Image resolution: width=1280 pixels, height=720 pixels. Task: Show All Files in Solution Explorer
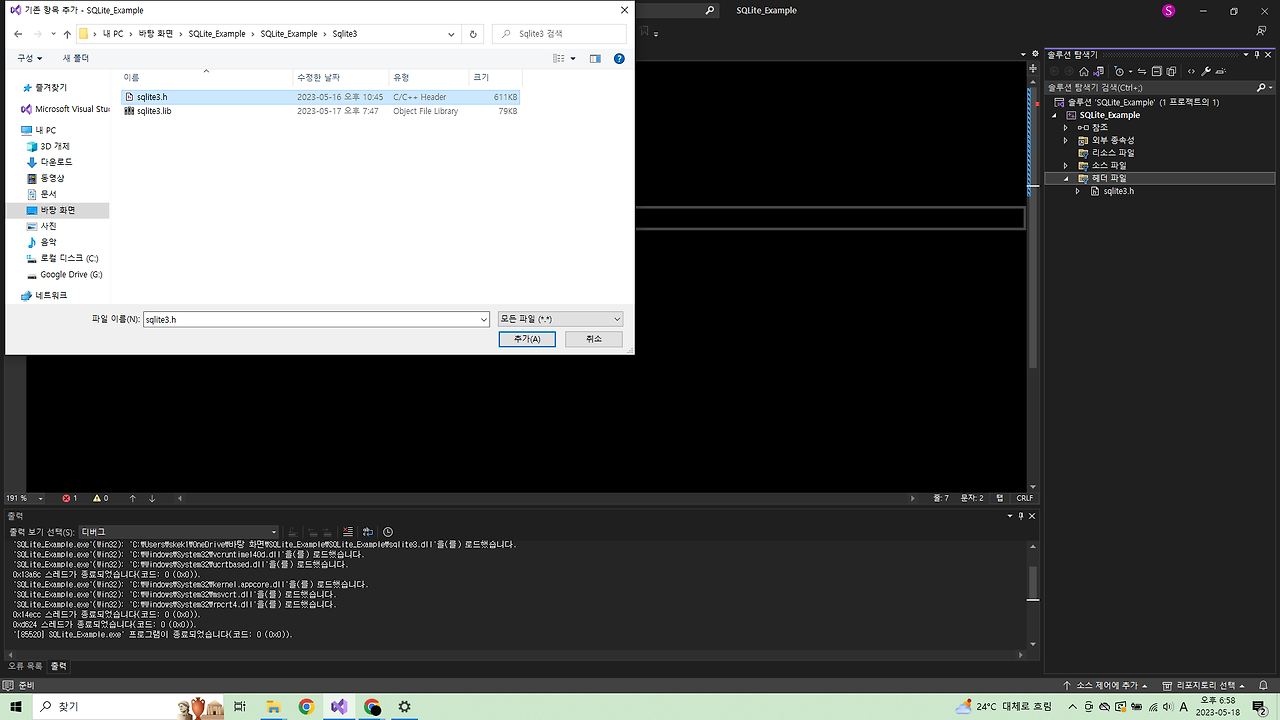(1171, 71)
